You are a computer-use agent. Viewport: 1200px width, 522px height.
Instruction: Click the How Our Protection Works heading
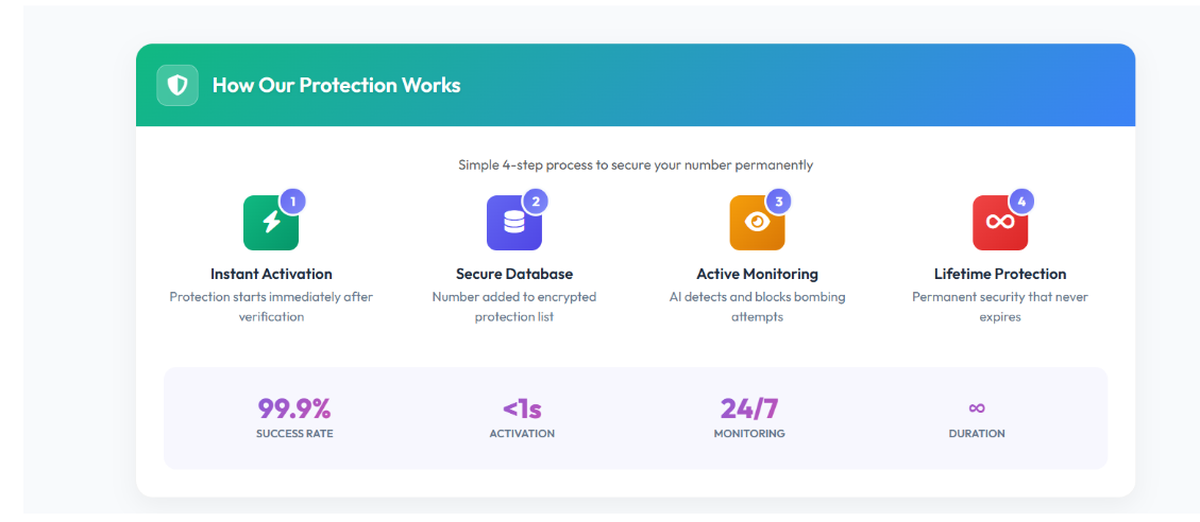336,85
